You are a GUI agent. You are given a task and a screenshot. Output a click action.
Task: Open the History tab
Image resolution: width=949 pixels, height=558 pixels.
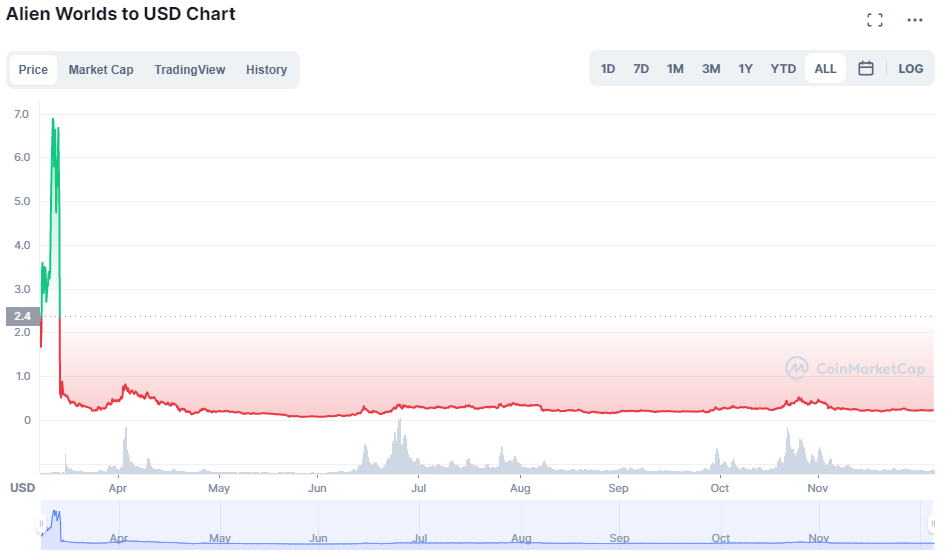pyautogui.click(x=266, y=70)
